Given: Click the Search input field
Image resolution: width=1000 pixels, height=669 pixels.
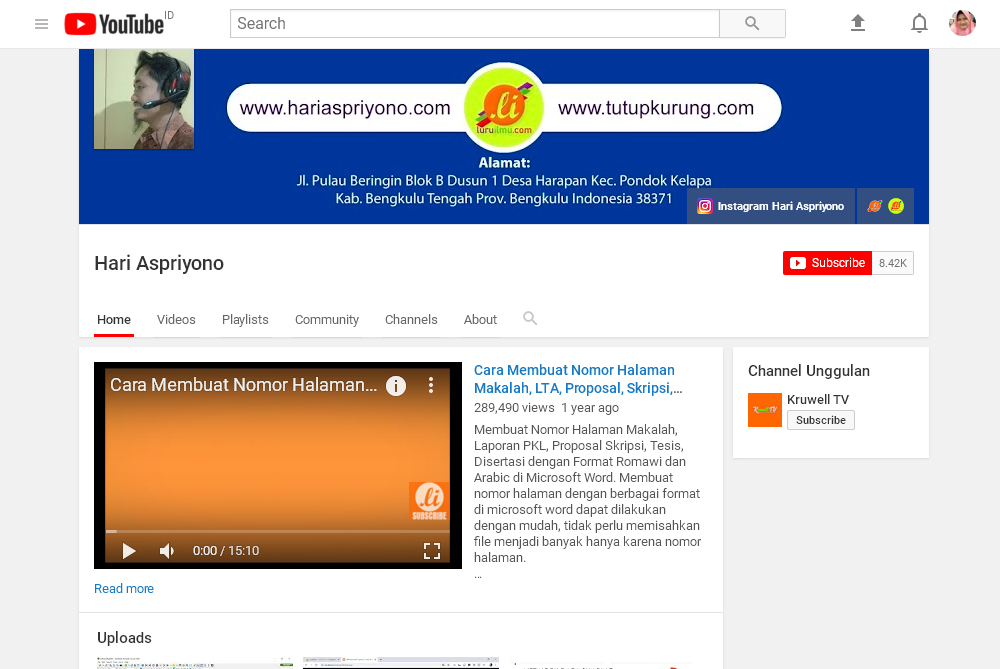Looking at the screenshot, I should tap(474, 24).
